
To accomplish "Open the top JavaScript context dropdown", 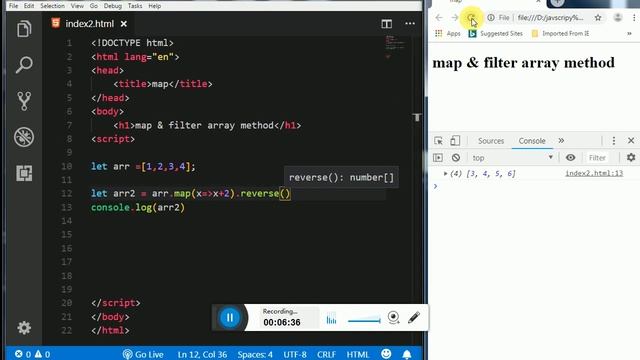I will pyautogui.click(x=513, y=158).
